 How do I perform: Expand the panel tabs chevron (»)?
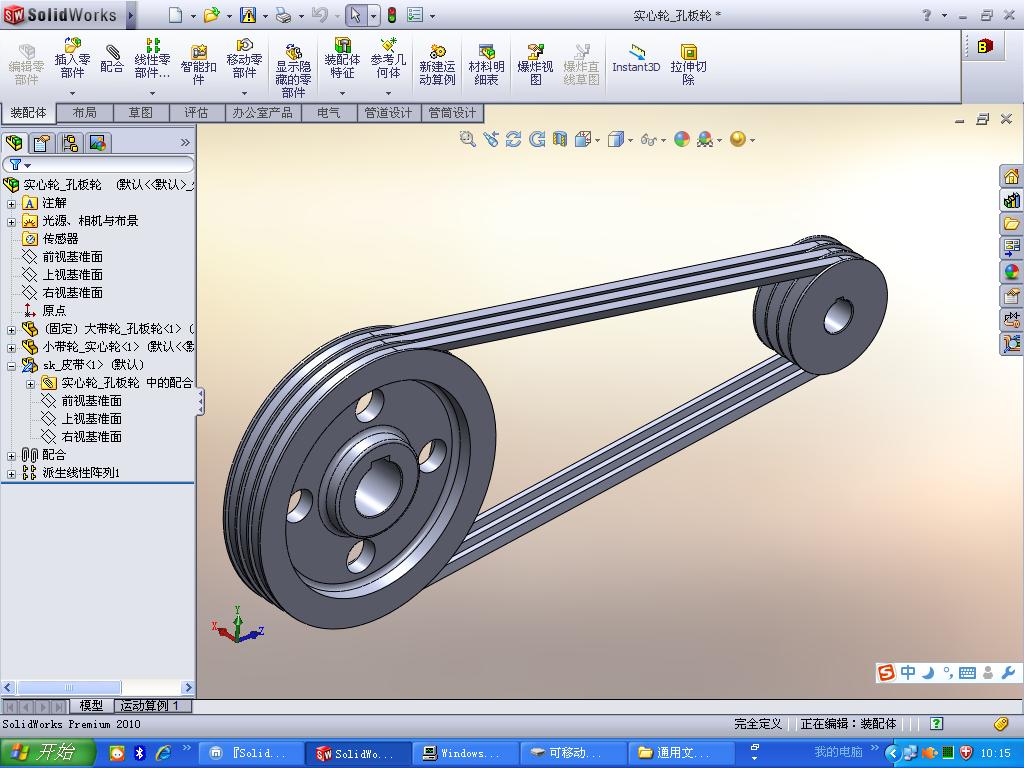(185, 142)
